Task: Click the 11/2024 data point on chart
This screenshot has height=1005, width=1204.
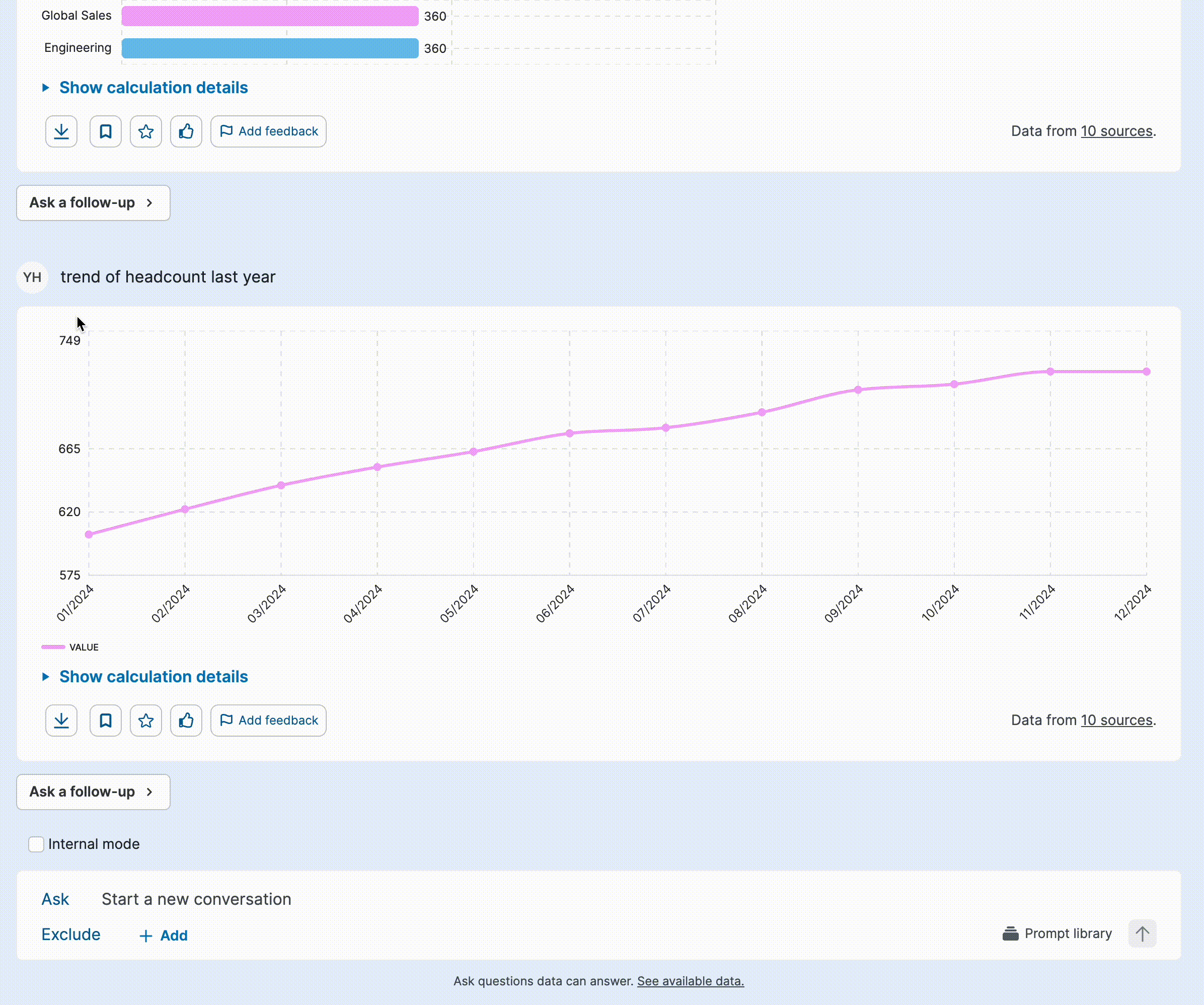Action: coord(1050,372)
